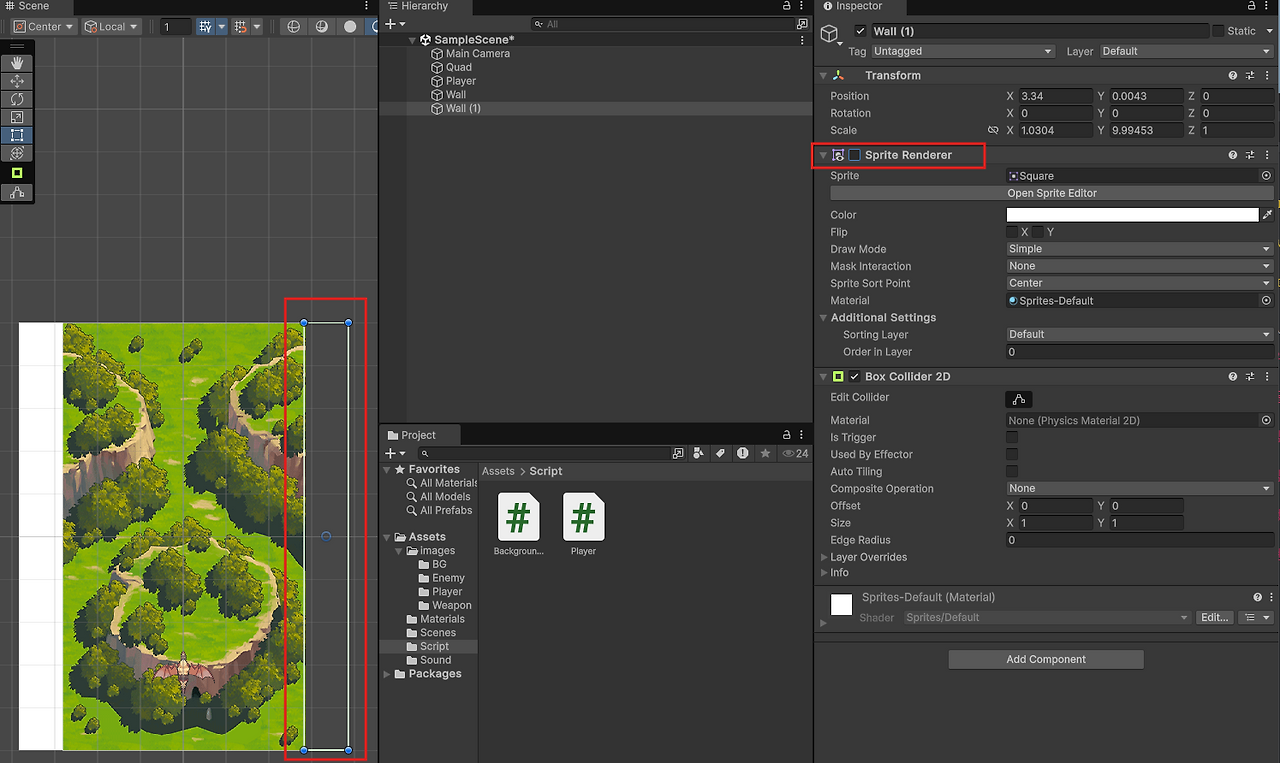This screenshot has width=1280, height=763.
Task: Collapse the Transform component
Action: pos(823,76)
